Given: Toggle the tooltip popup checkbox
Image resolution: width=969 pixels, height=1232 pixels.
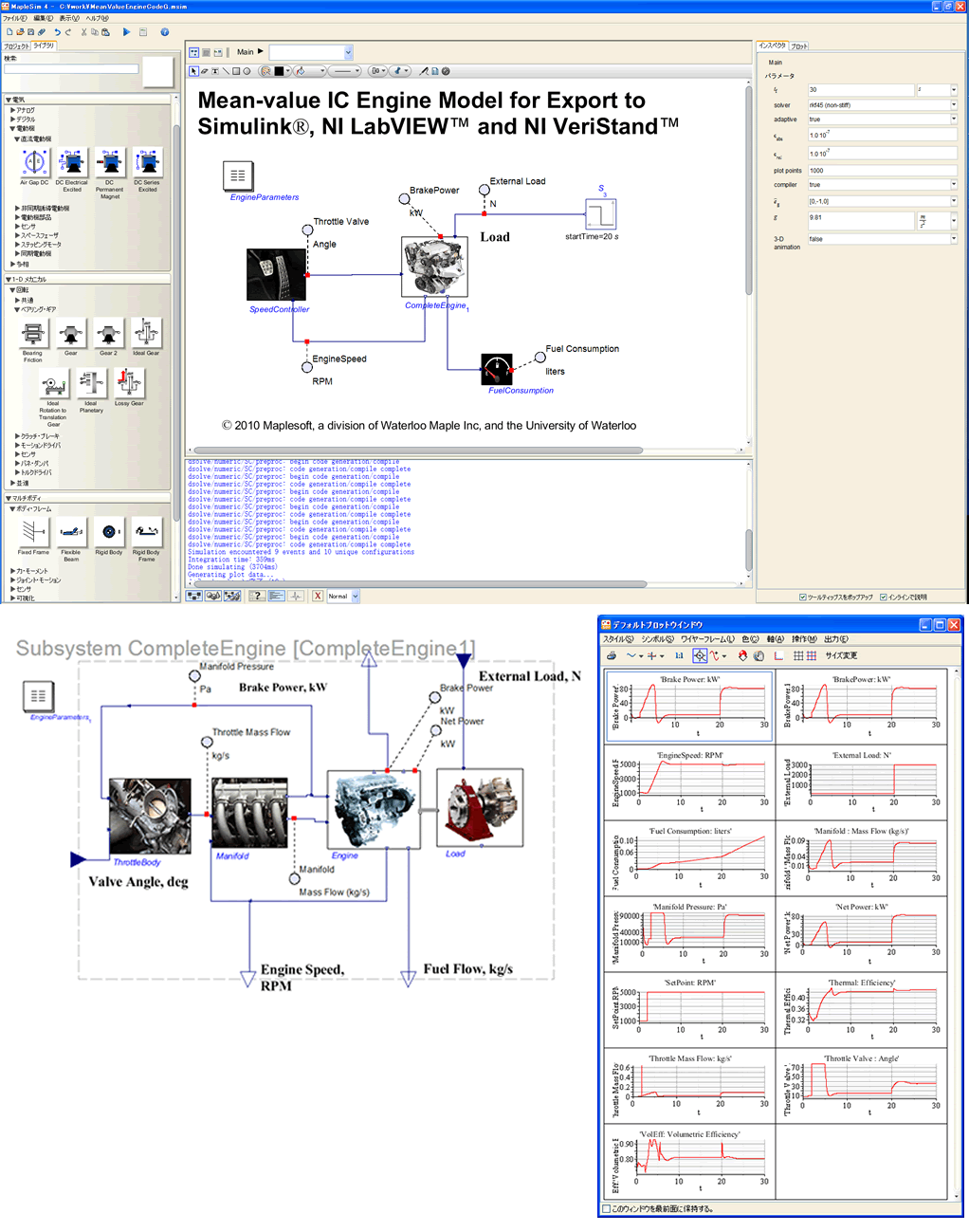Looking at the screenshot, I should (803, 598).
